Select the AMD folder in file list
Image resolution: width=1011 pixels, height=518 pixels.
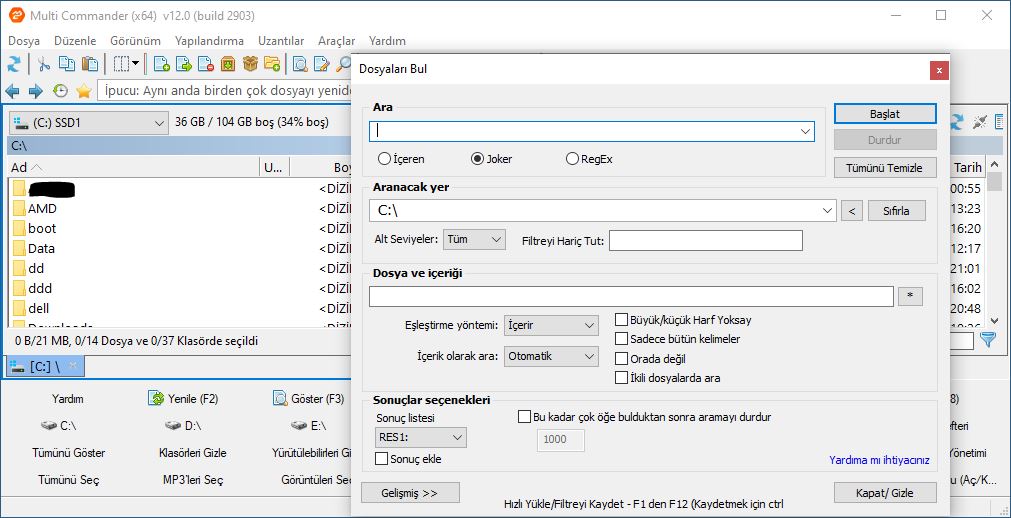pos(42,208)
